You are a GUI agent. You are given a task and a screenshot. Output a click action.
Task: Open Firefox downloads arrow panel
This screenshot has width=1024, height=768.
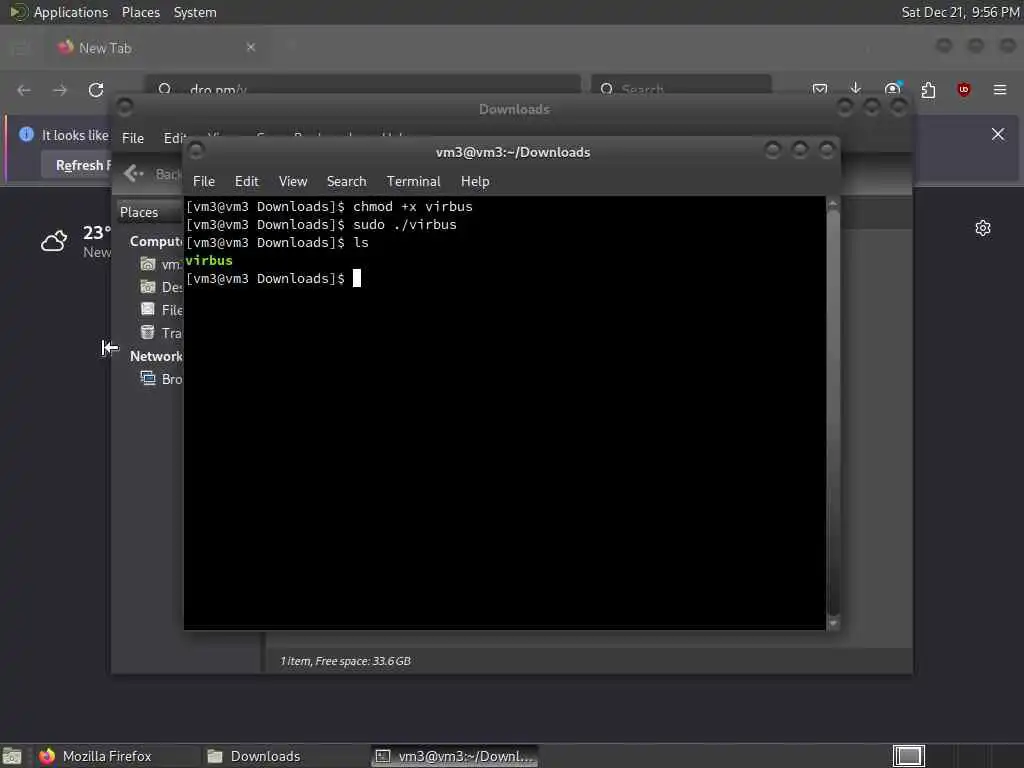pyautogui.click(x=856, y=89)
